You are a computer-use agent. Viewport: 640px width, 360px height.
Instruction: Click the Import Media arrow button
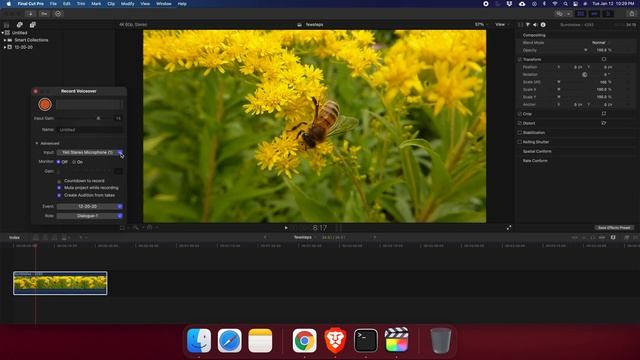(30, 14)
